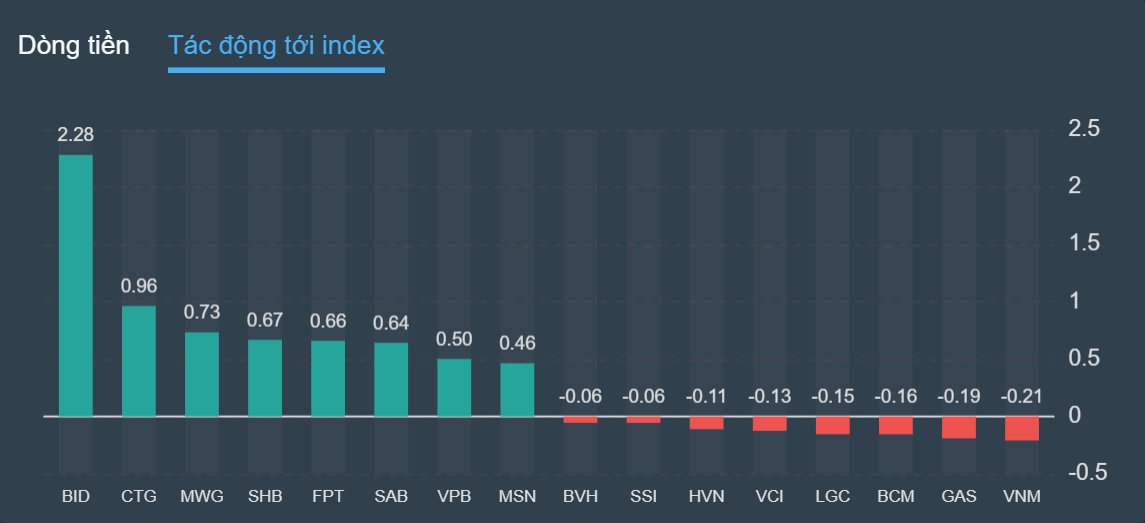Click the SAB bar

(391, 379)
